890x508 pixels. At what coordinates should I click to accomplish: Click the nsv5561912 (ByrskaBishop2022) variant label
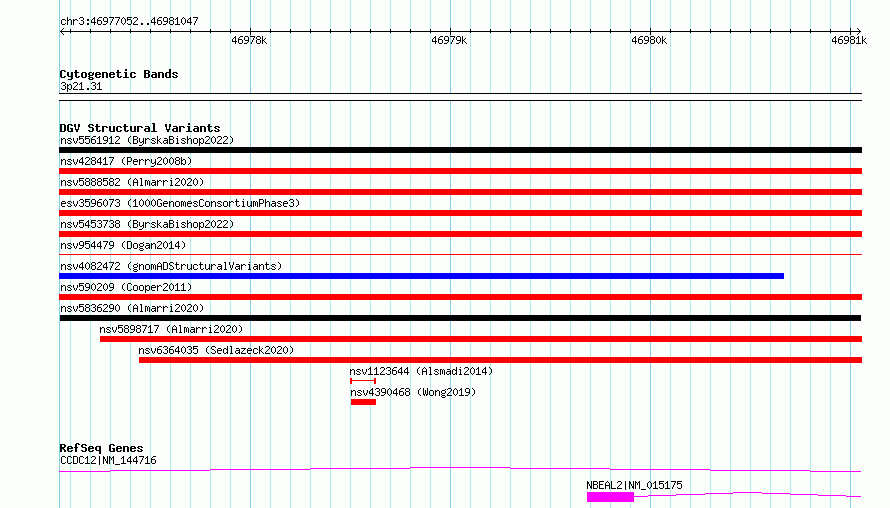tap(147, 140)
